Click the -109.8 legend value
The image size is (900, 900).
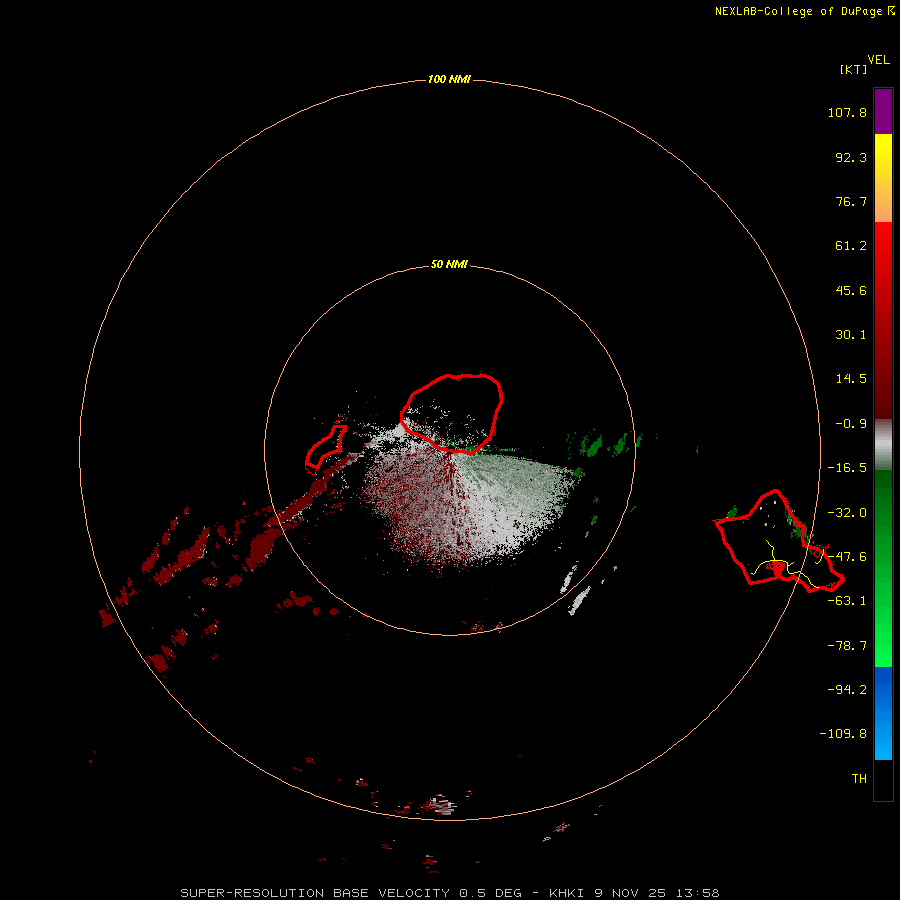pos(843,734)
